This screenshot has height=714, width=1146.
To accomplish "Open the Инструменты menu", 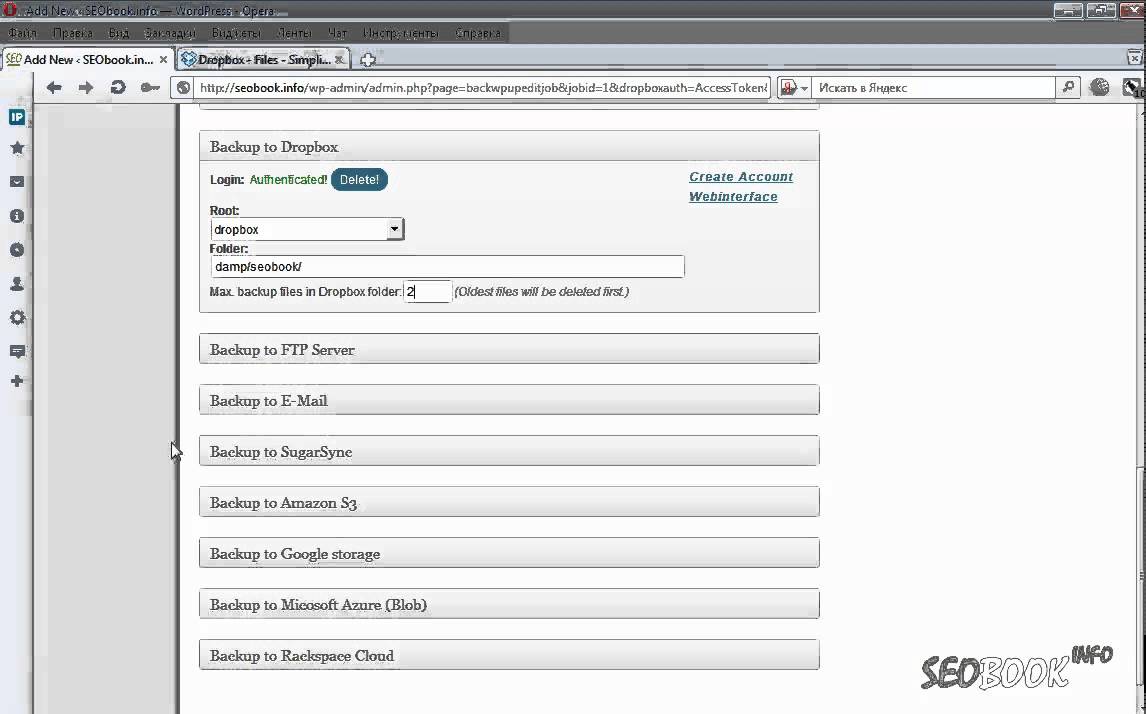I will (x=401, y=34).
